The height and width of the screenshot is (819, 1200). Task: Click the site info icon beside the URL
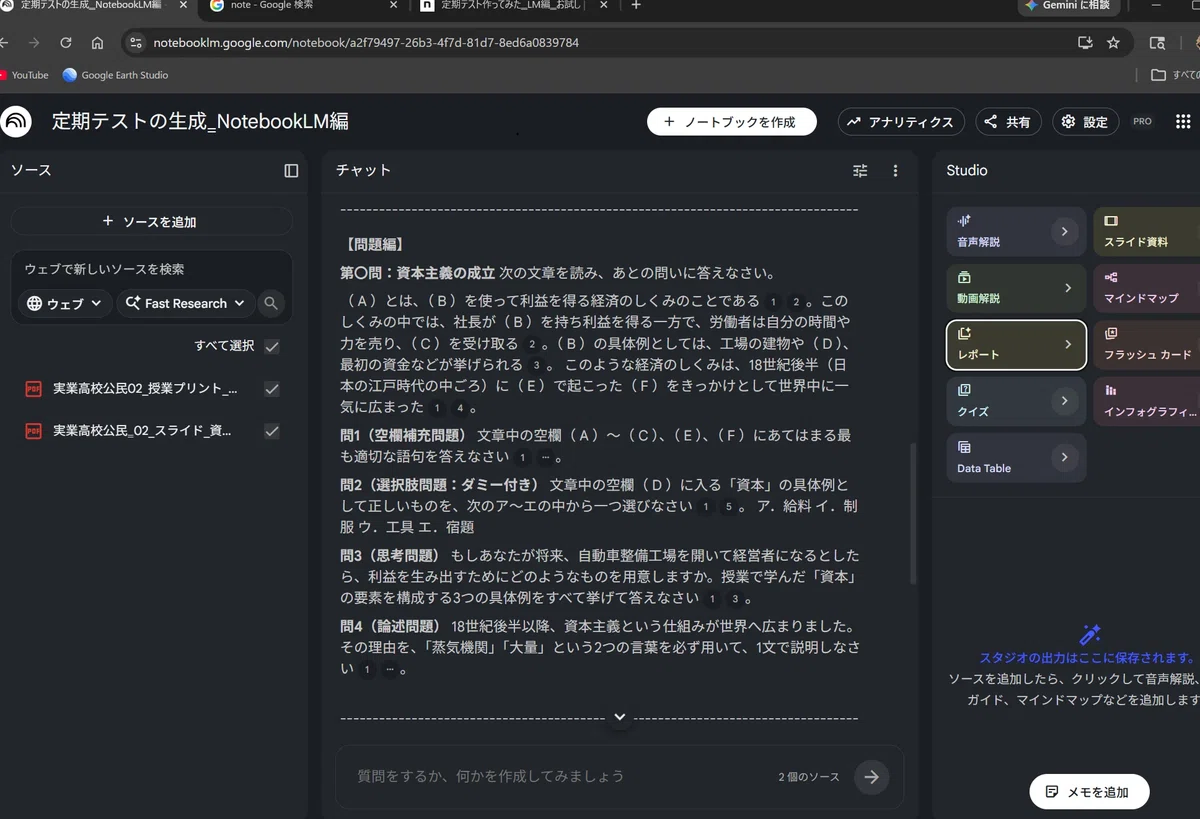pyautogui.click(x=136, y=43)
